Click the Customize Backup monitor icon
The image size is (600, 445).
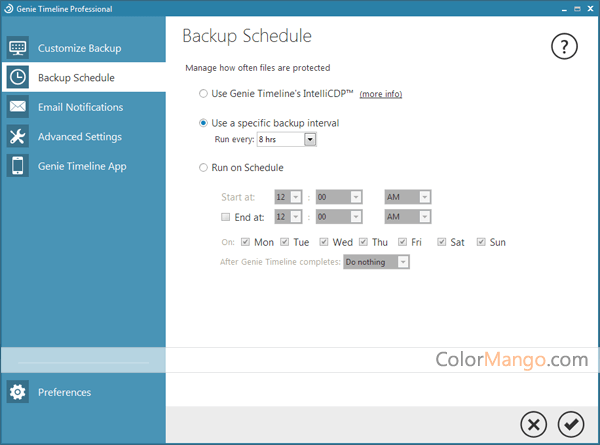18,48
